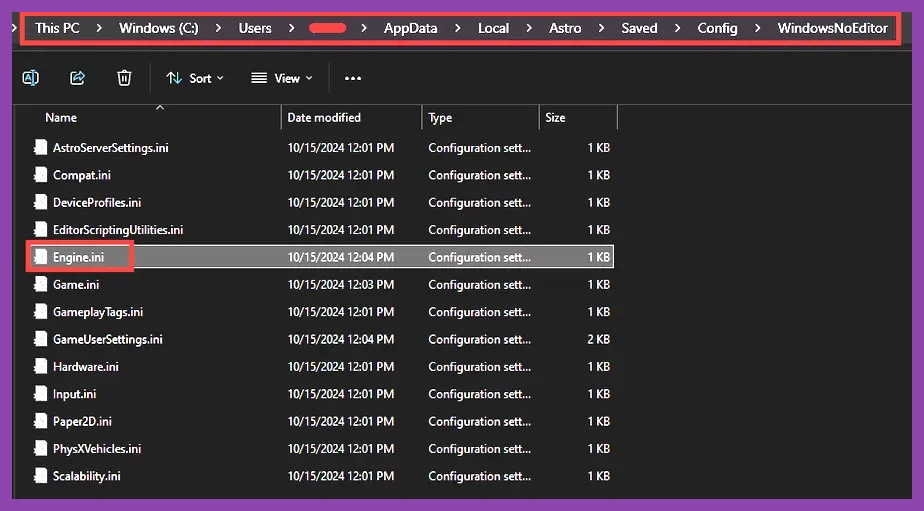Screen dimensions: 924x511
Task: Click the Rename toolbar icon
Action: point(31,78)
